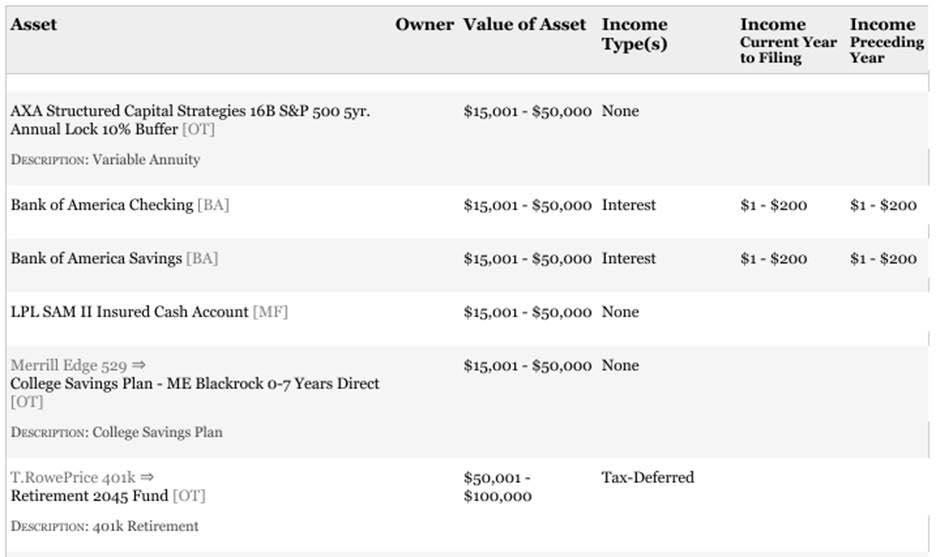Image resolution: width=936 pixels, height=557 pixels.
Task: Click the Income Type(s) column header
Action: (x=634, y=34)
